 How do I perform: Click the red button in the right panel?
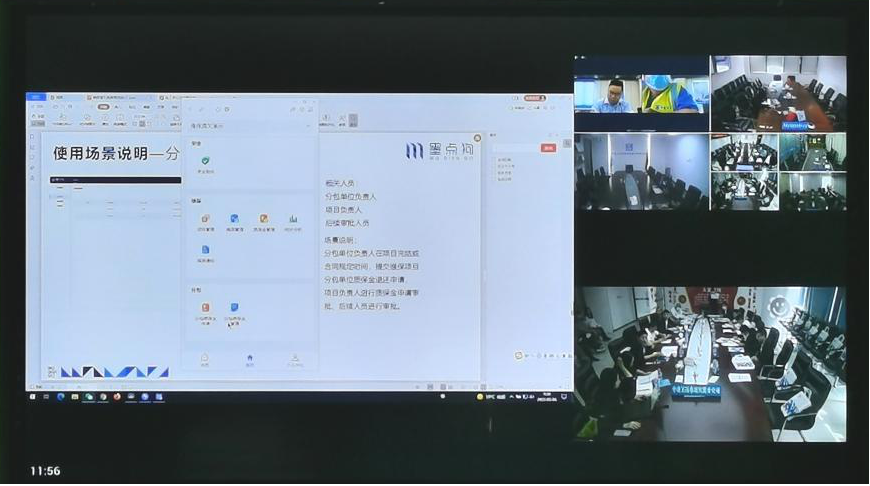coord(548,148)
